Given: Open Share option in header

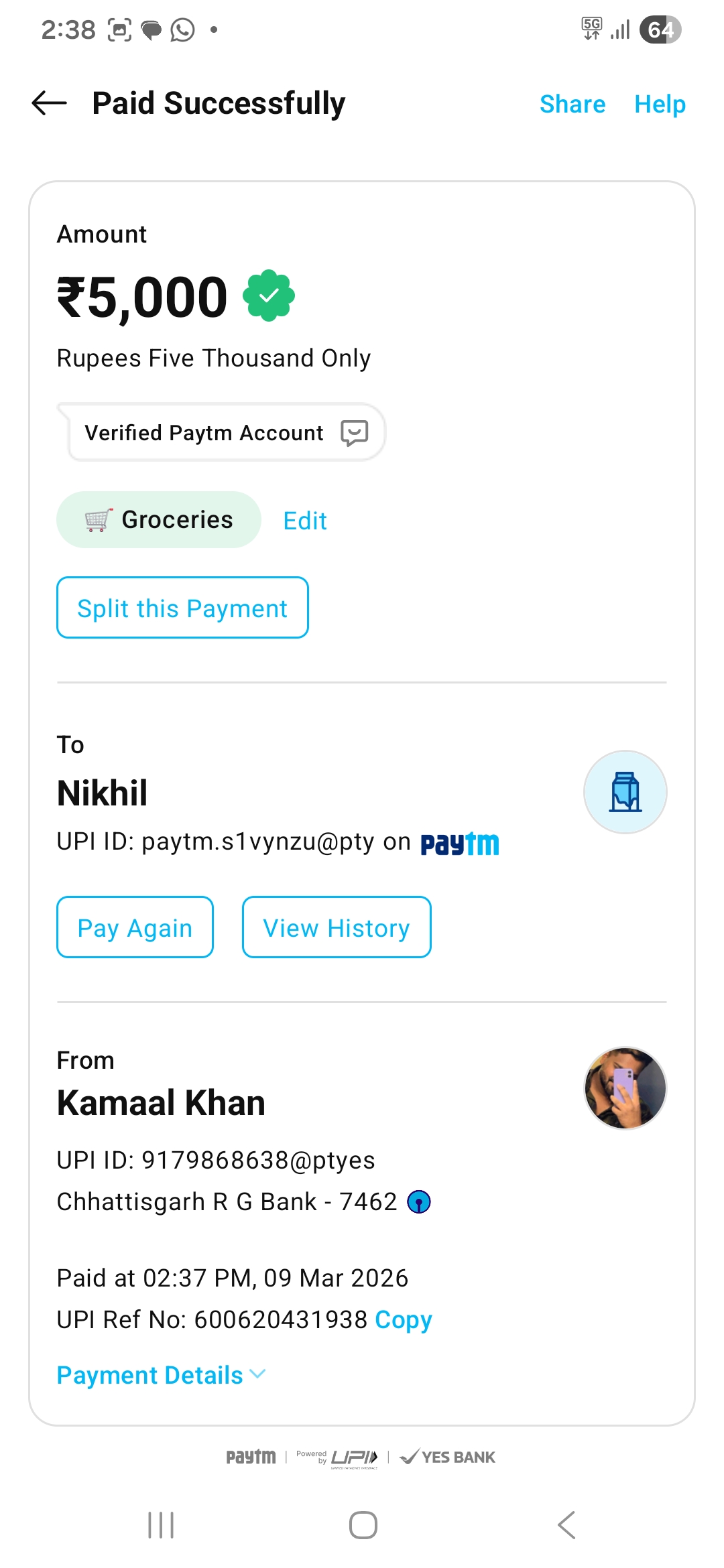Looking at the screenshot, I should [572, 105].
